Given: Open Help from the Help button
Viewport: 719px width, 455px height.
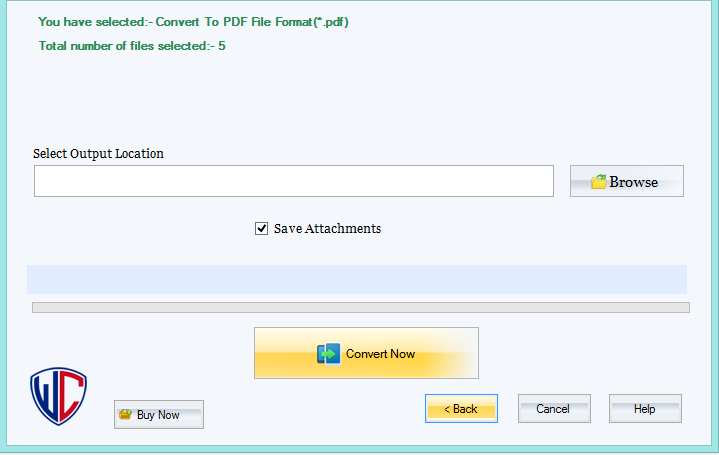Looking at the screenshot, I should tap(645, 409).
